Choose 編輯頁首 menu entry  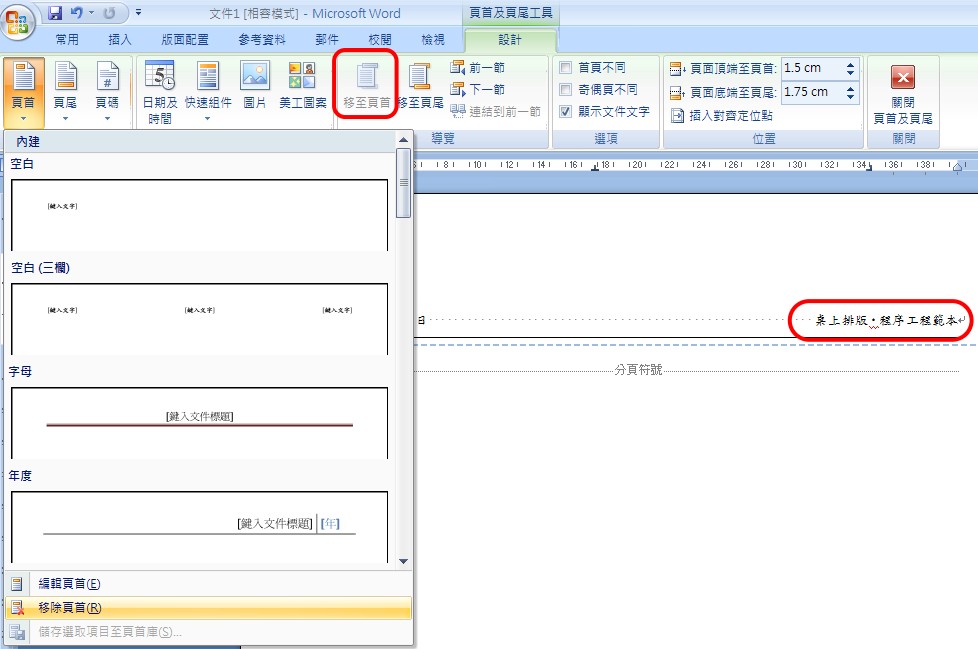click(70, 584)
